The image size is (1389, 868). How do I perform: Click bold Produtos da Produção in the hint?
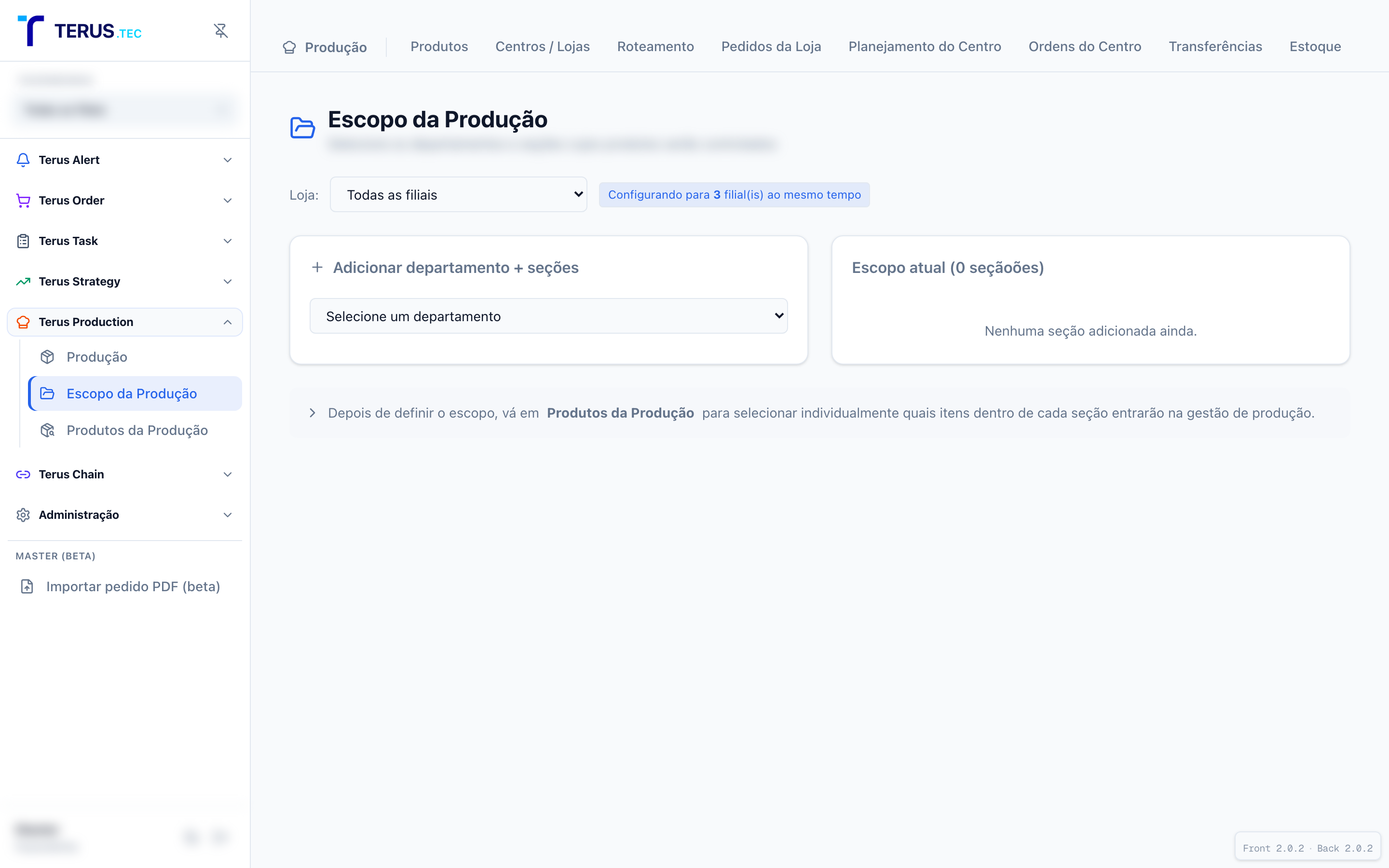click(x=620, y=413)
